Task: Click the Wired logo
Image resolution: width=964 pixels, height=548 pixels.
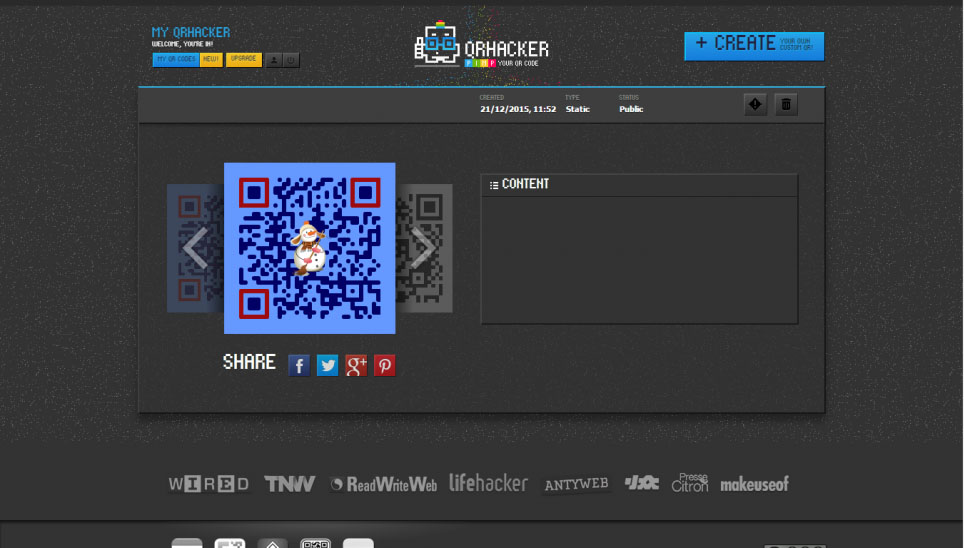Action: point(208,484)
